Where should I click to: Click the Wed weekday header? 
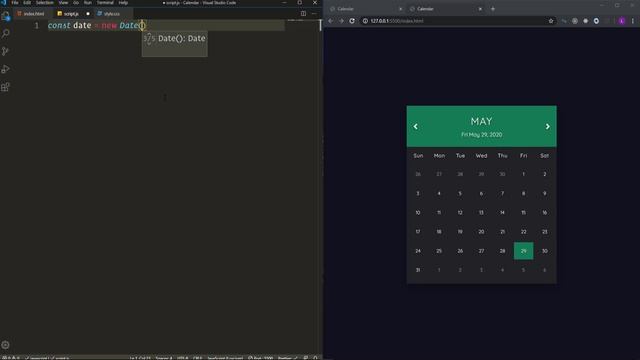(481, 156)
